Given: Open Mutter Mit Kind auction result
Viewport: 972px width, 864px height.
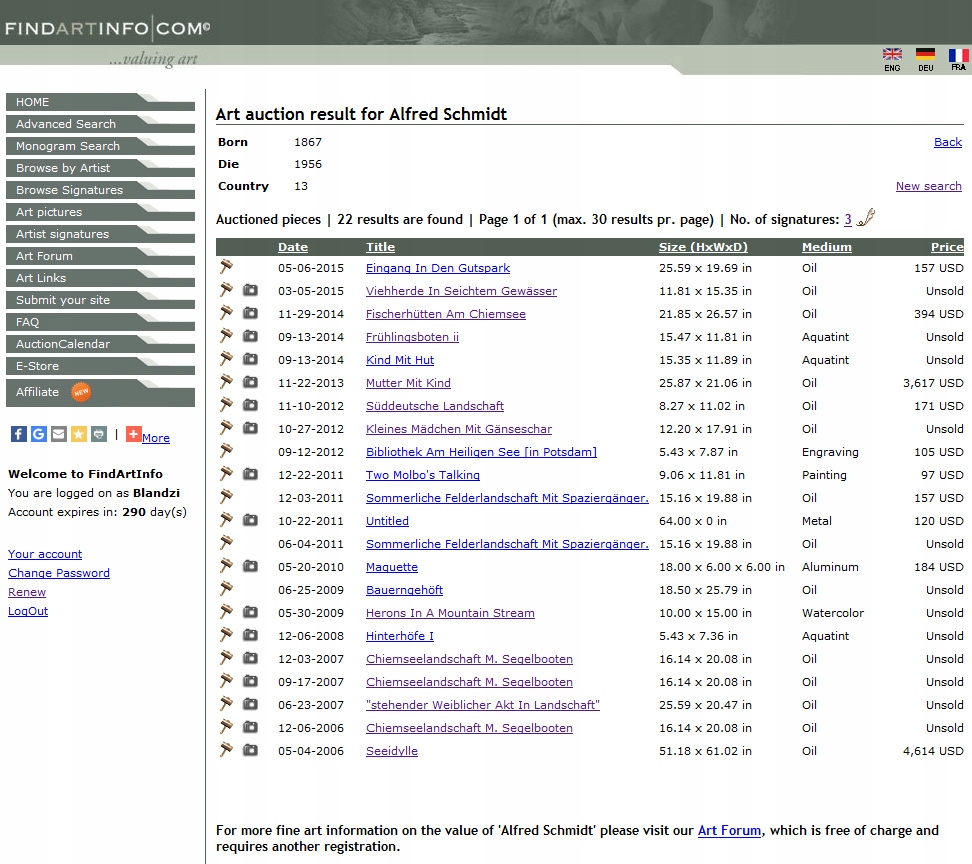Looking at the screenshot, I should click(x=408, y=383).
